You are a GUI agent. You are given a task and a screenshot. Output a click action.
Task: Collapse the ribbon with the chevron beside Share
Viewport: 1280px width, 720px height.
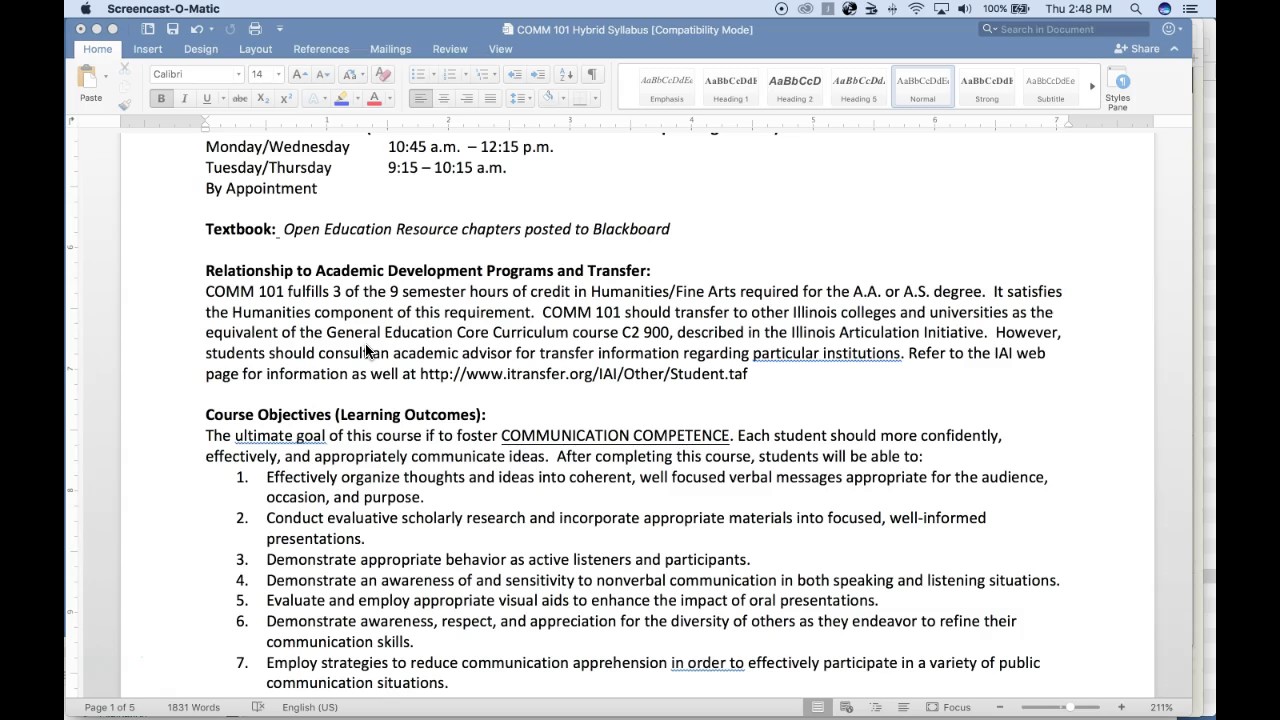[x=1174, y=49]
